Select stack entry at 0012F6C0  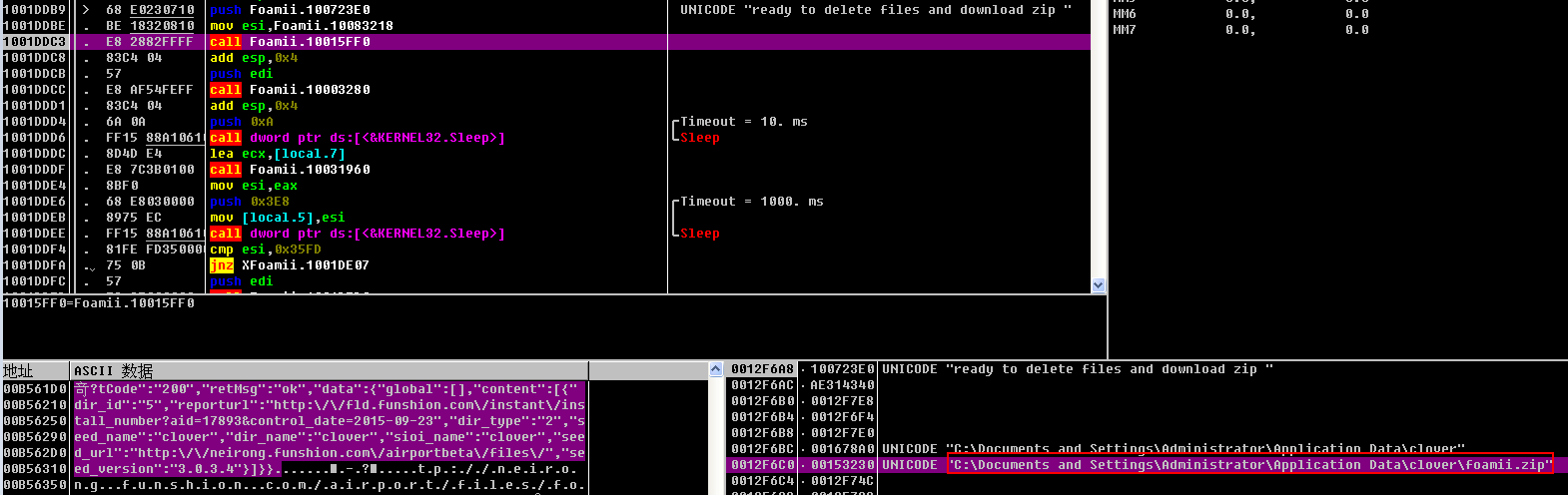762,465
